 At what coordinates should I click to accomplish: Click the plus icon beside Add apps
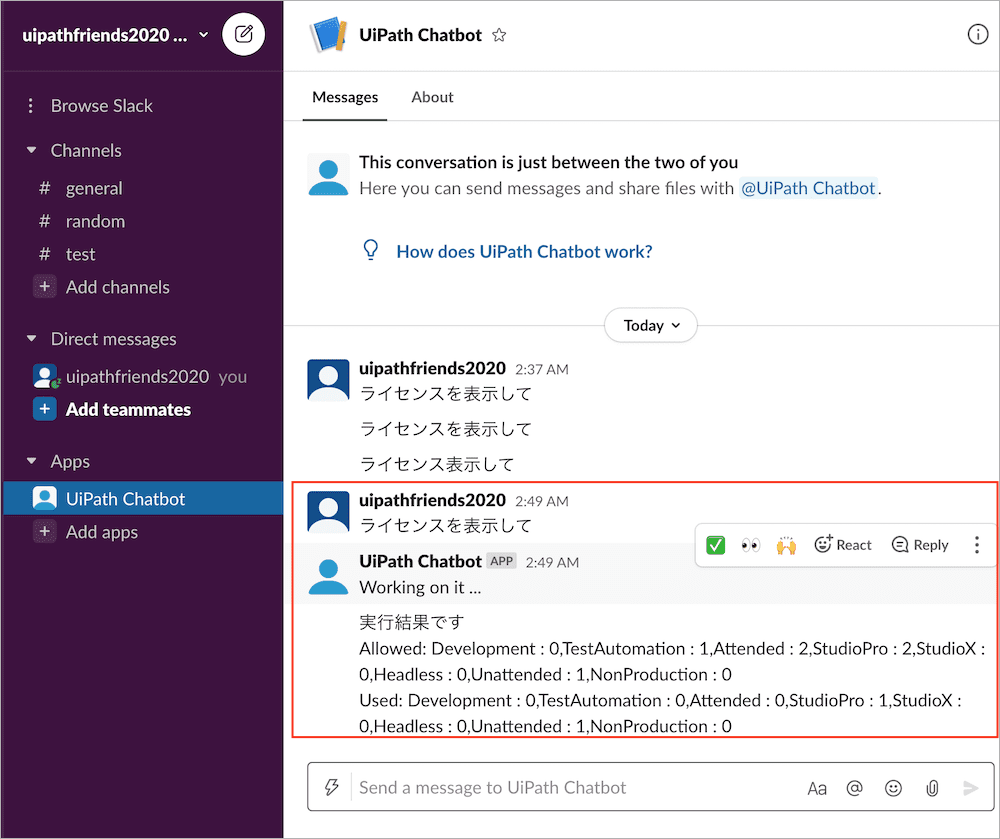45,532
